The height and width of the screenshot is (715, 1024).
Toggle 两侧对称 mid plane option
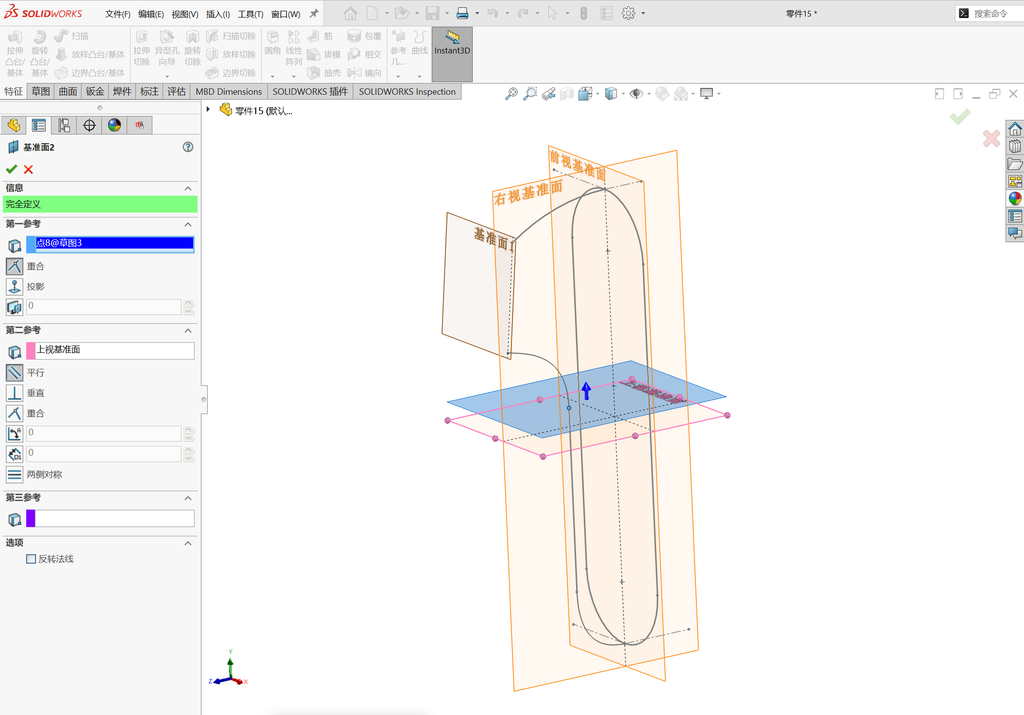coord(14,474)
